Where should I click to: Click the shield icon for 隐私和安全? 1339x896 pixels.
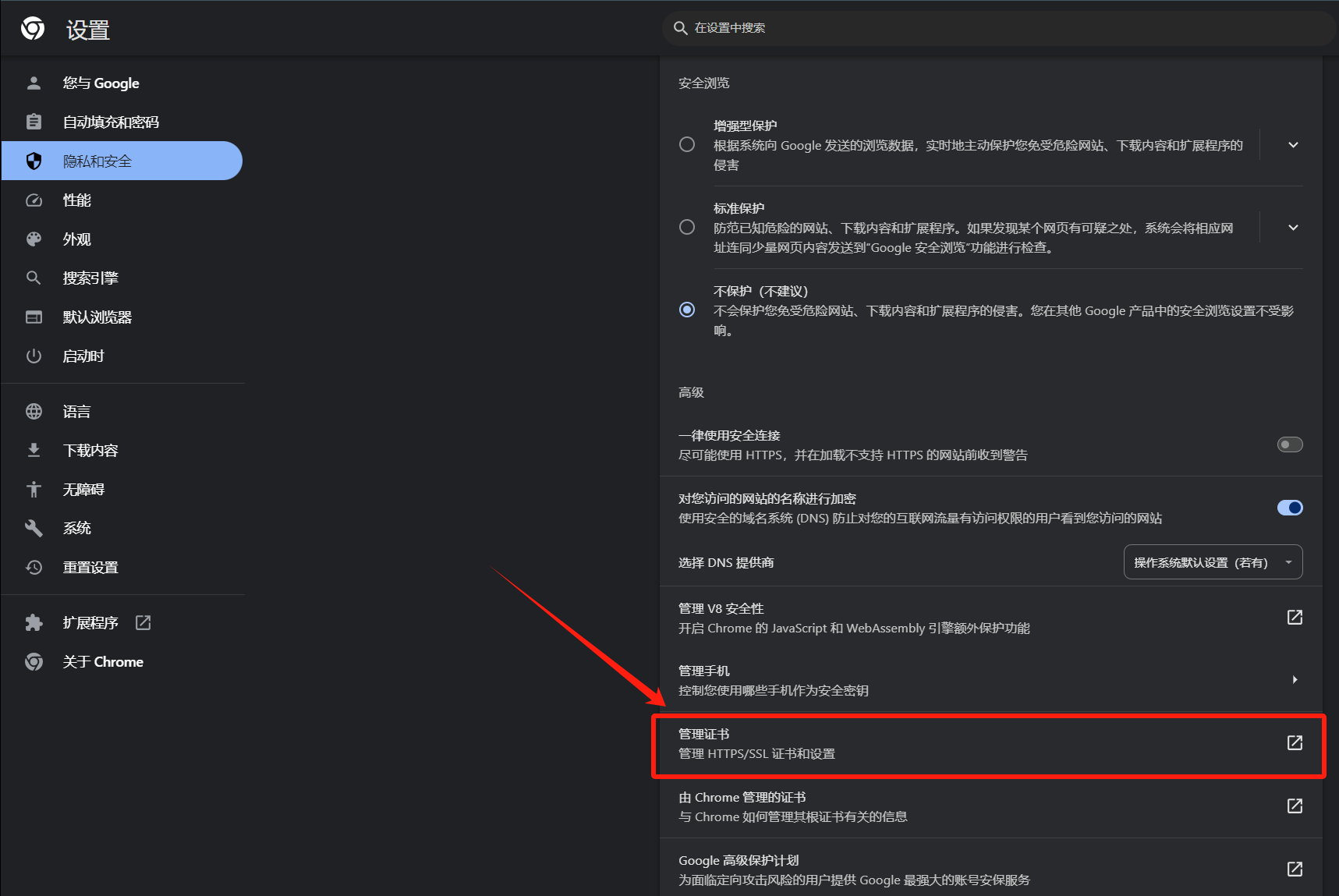tap(34, 161)
